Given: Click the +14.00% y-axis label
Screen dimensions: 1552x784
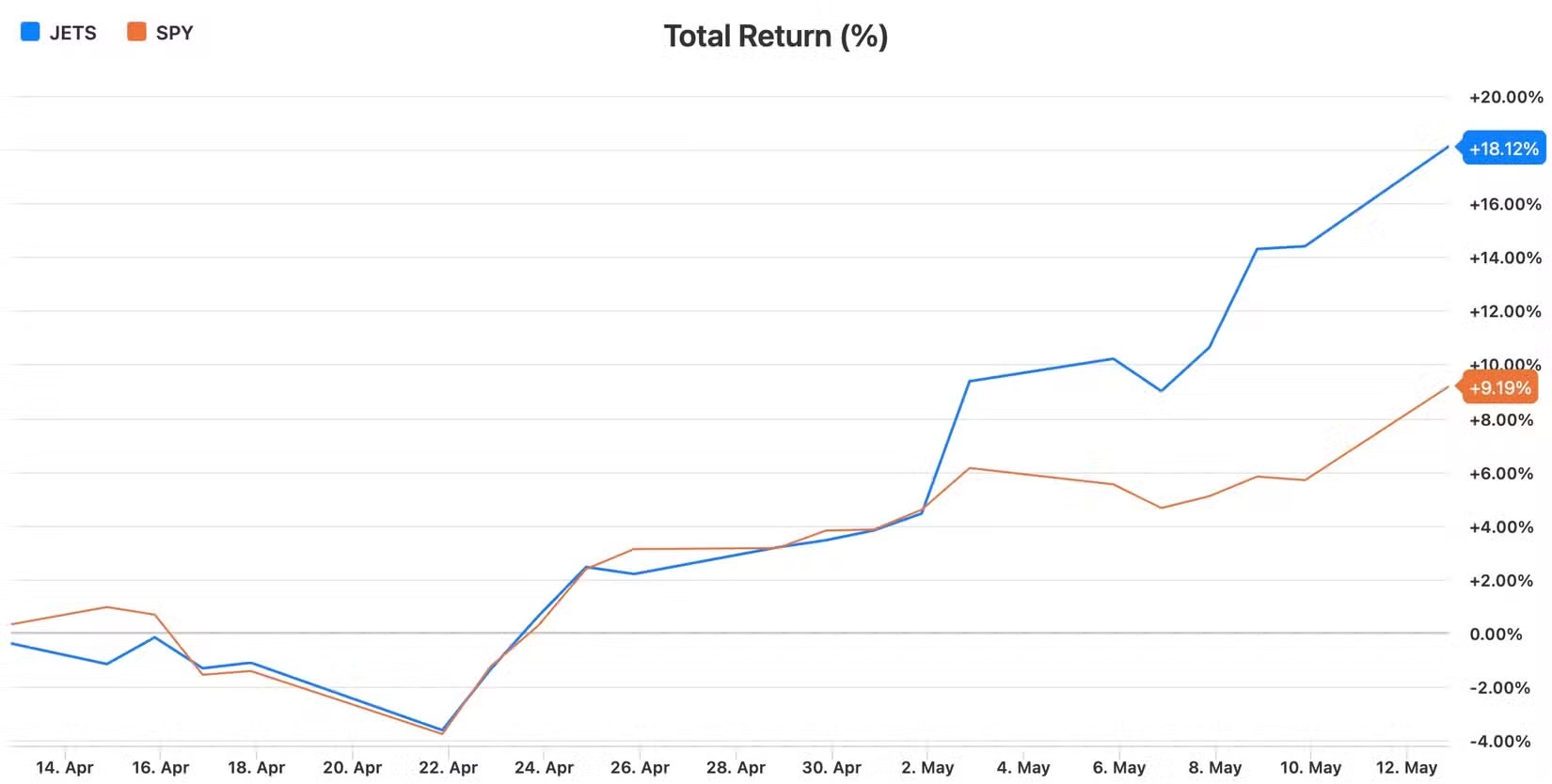Looking at the screenshot, I should pos(1505,258).
